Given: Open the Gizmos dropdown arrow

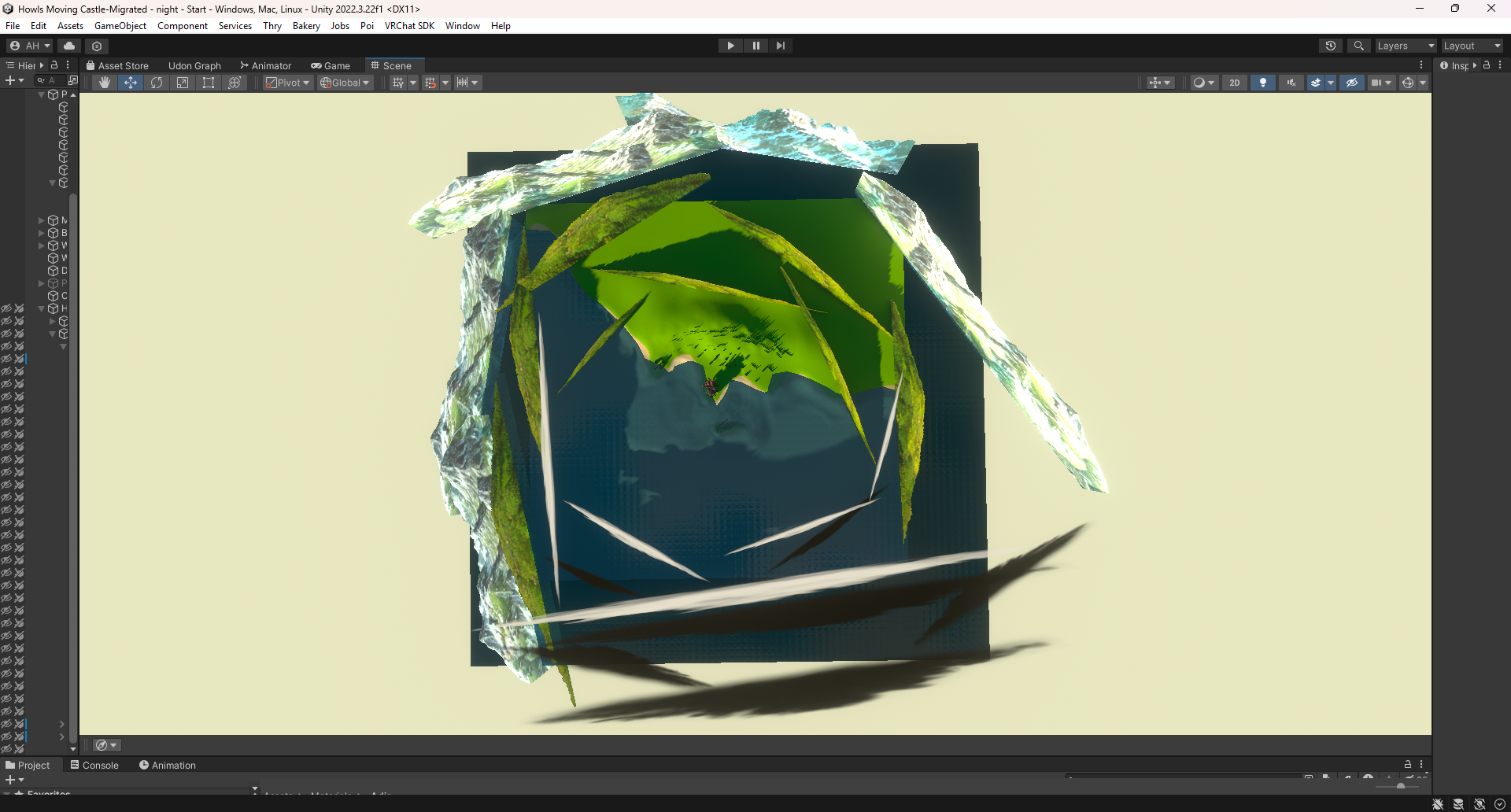Looking at the screenshot, I should [x=1423, y=83].
